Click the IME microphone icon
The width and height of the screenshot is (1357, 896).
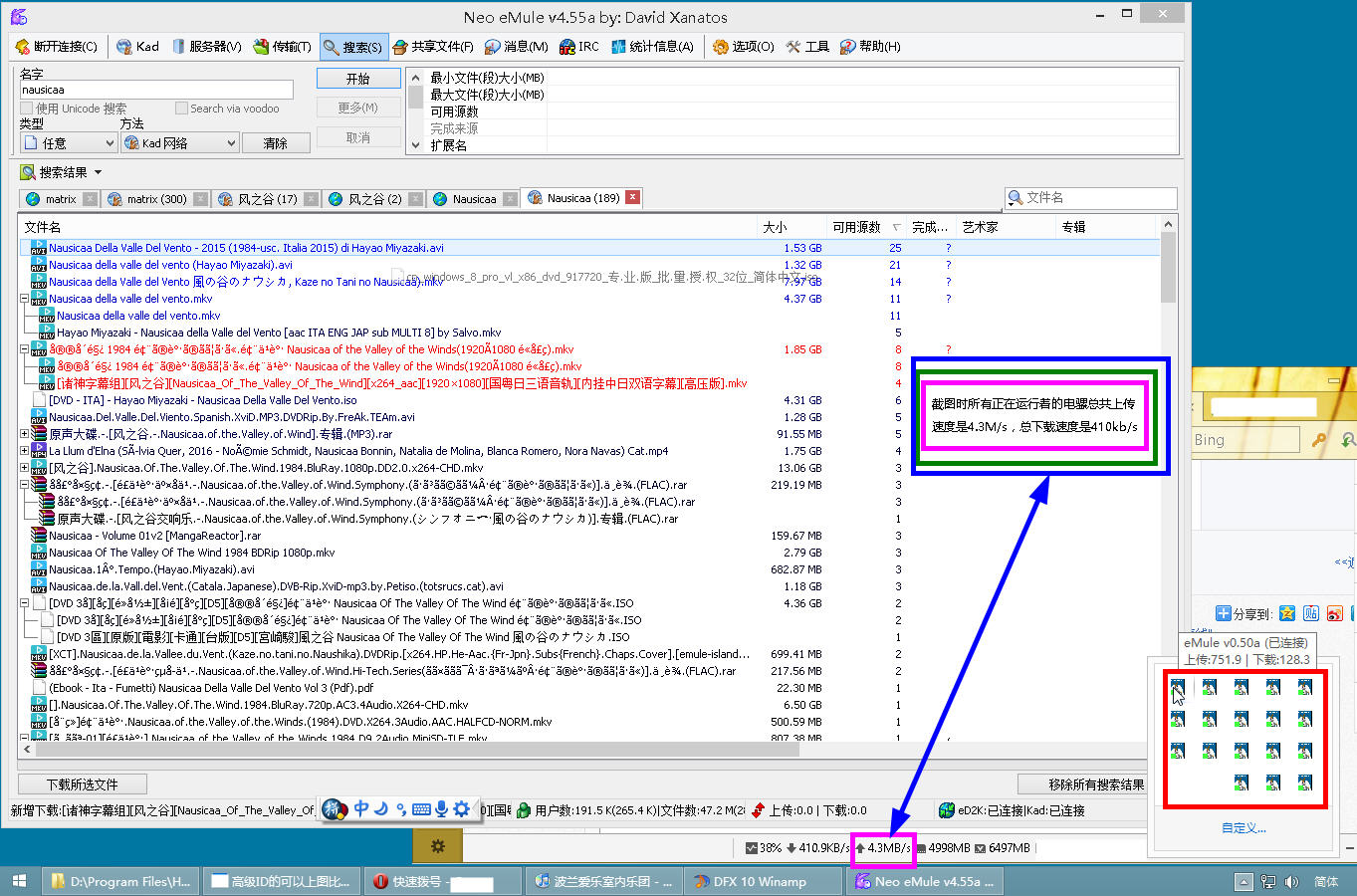click(441, 809)
